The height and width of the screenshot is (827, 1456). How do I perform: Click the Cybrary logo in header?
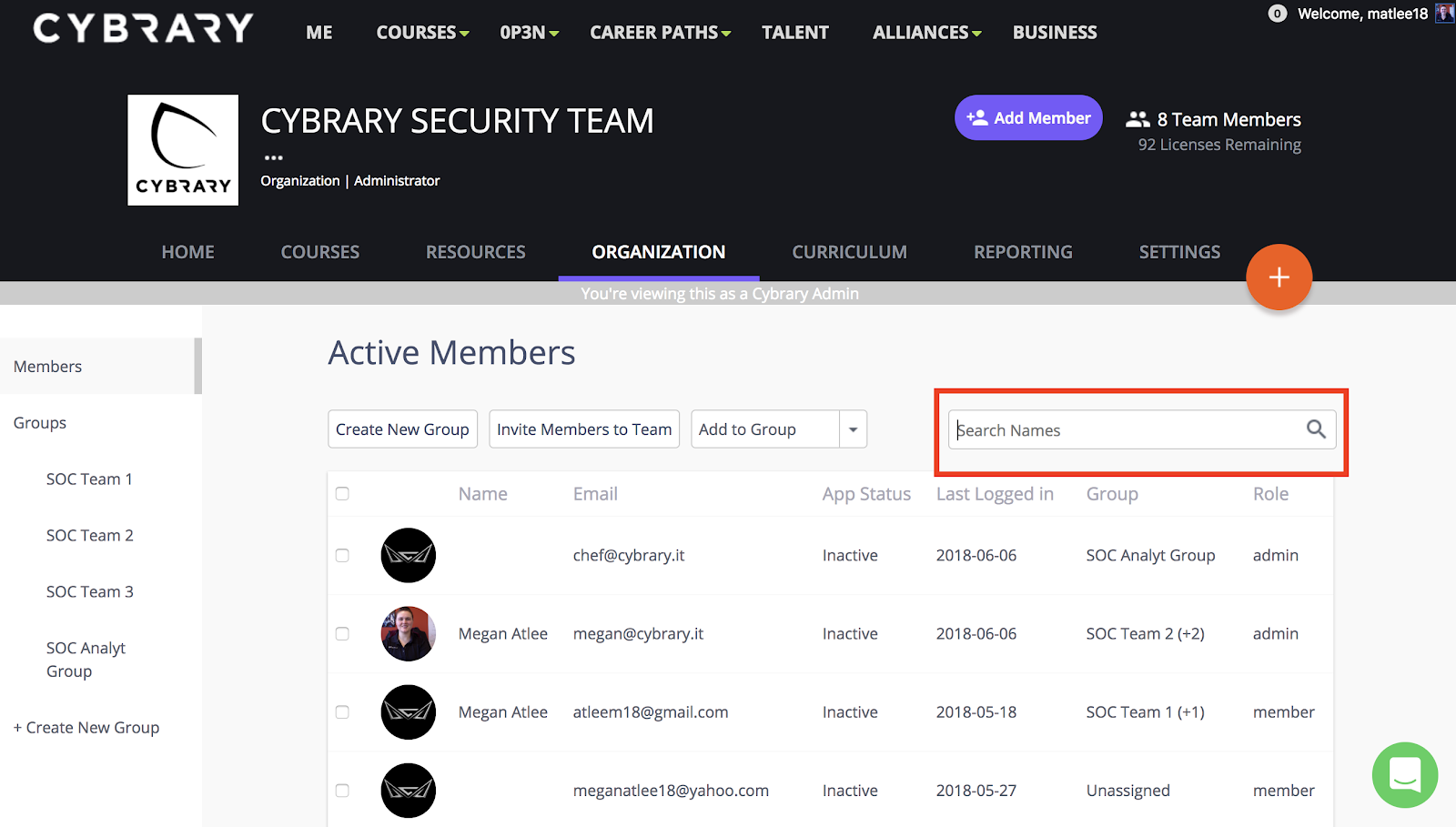click(x=143, y=28)
